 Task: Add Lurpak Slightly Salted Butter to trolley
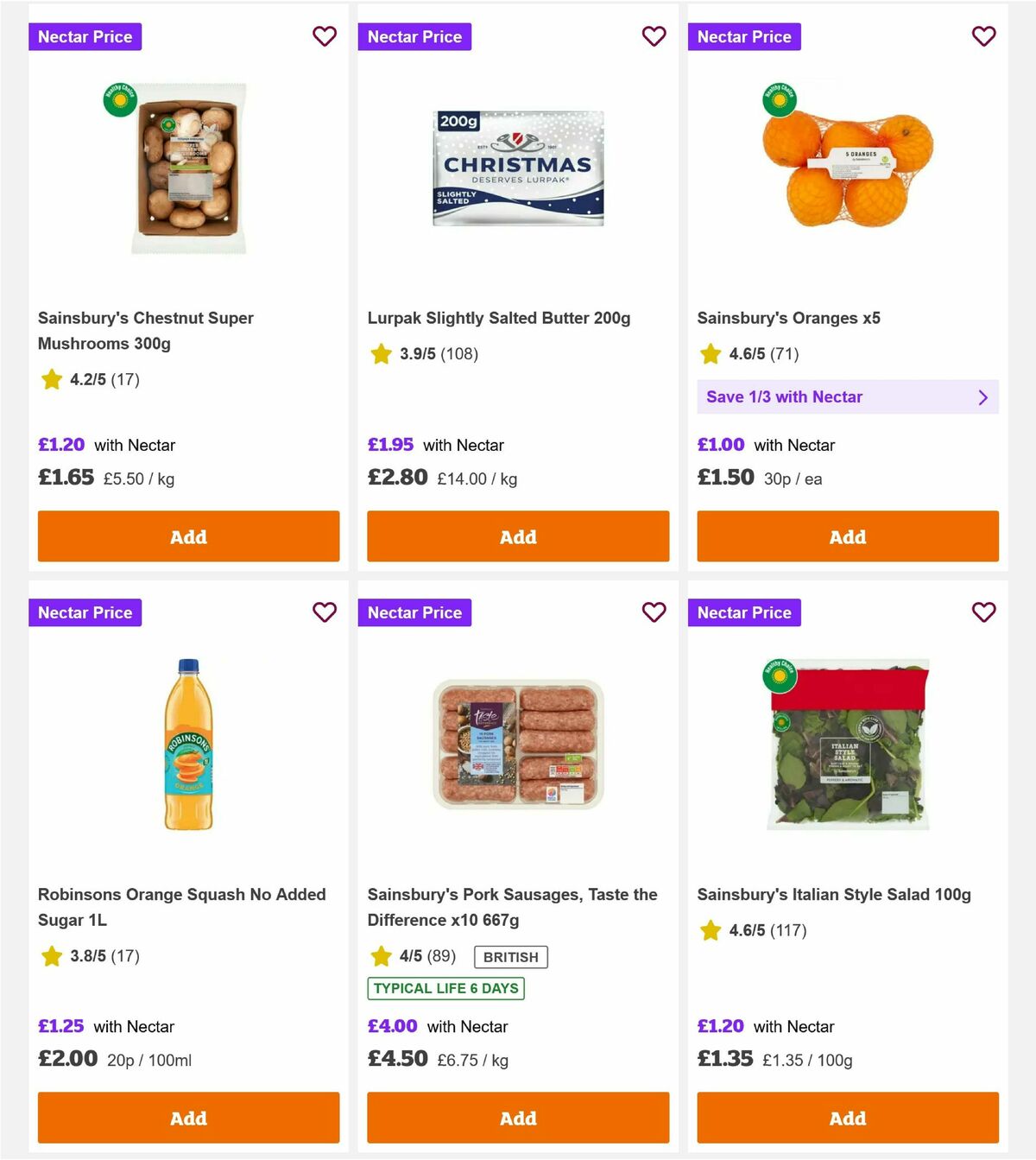click(517, 536)
